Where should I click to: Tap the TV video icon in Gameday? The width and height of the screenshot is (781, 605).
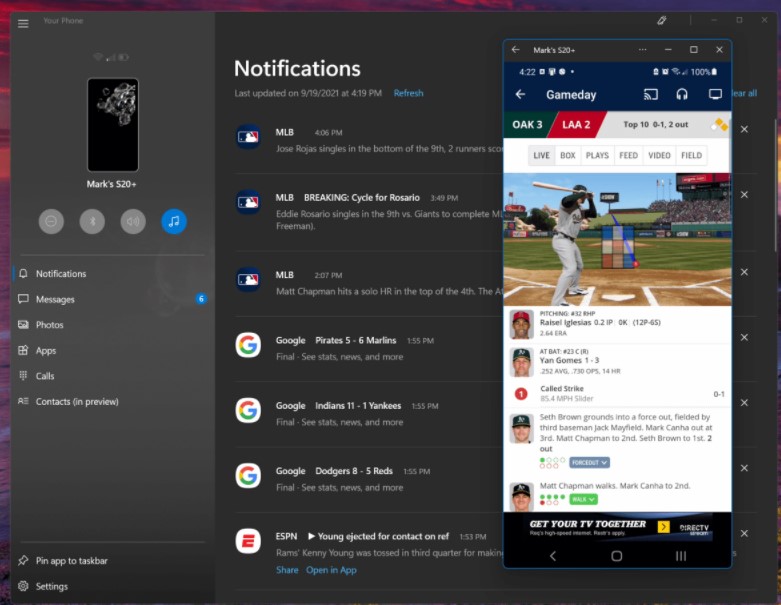pyautogui.click(x=715, y=94)
